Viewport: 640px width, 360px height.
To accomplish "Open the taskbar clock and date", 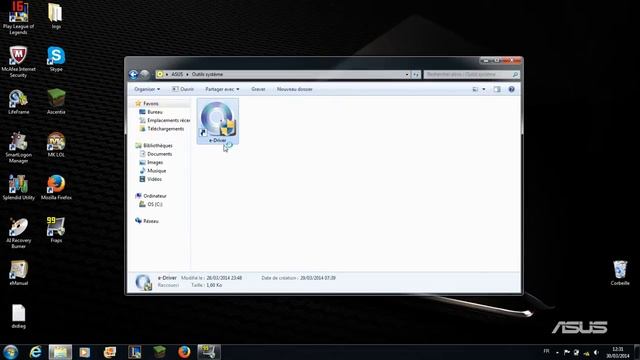I will [618, 352].
